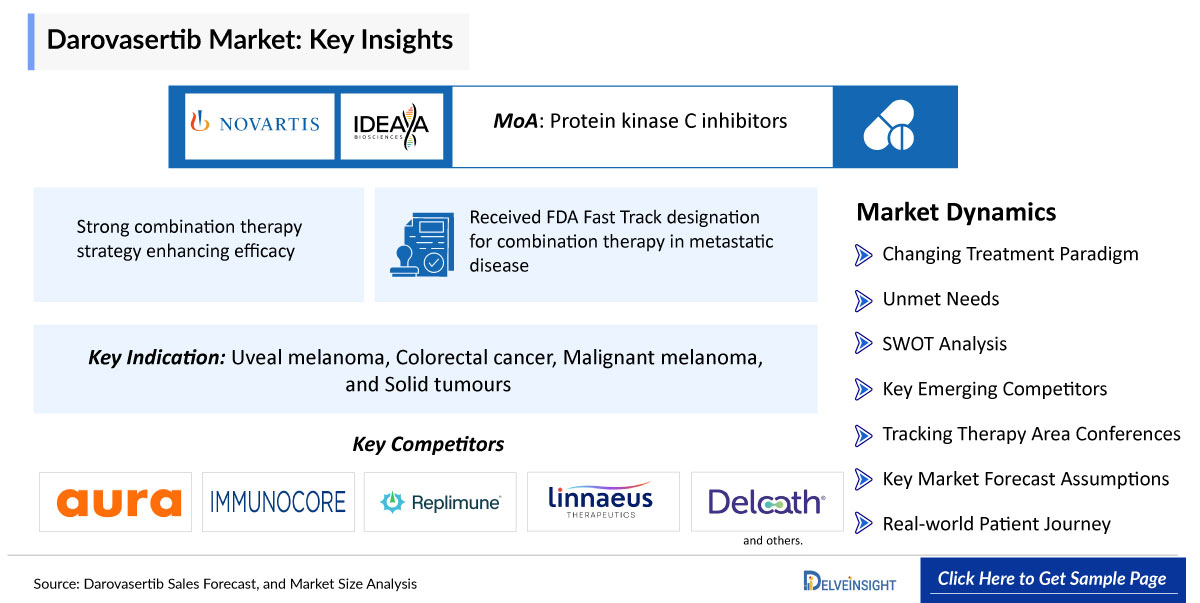Click arrow beside SWOT Analysis
This screenshot has height=603, width=1200.
pos(864,344)
